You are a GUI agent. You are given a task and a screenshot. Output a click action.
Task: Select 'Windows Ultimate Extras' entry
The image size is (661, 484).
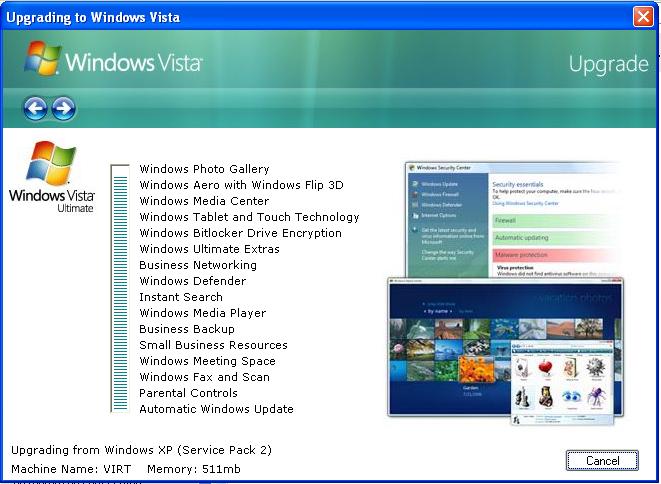pyautogui.click(x=210, y=249)
